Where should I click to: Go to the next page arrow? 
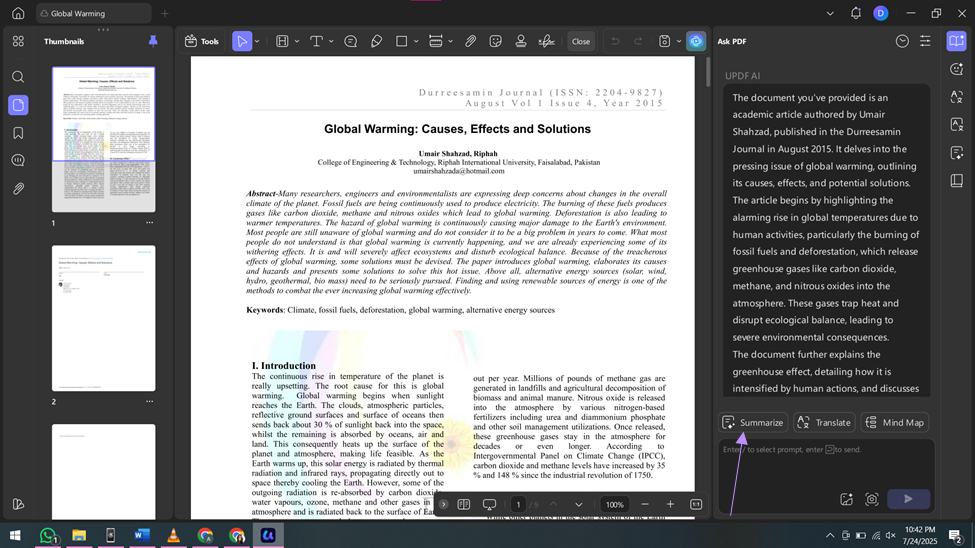point(578,504)
